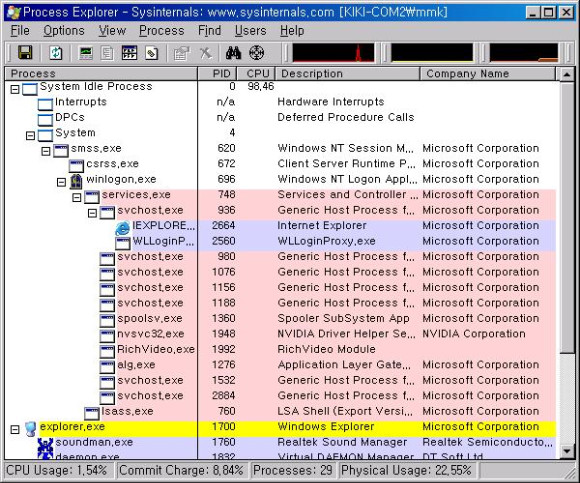Open System Information graph toolbar icon

pyautogui.click(x=86, y=53)
